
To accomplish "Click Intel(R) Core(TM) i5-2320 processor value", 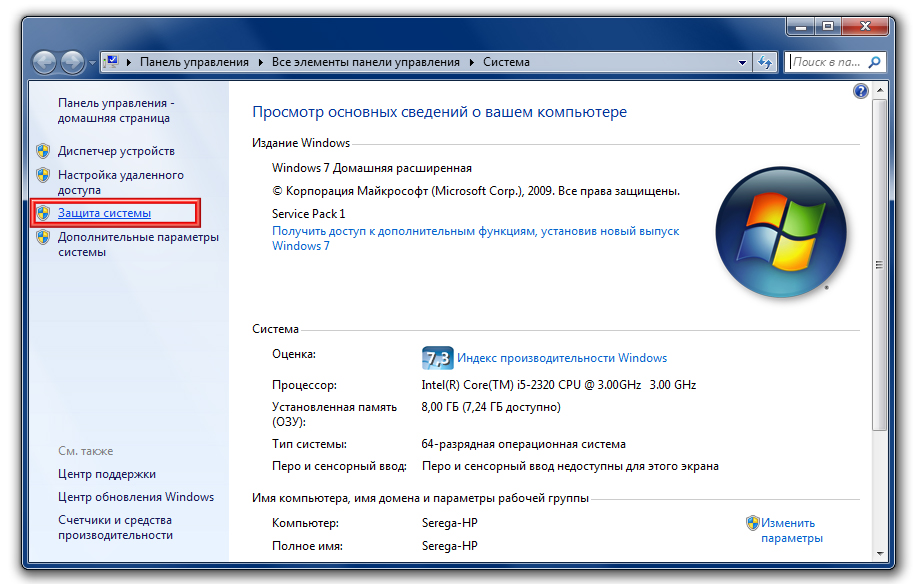I will (558, 385).
